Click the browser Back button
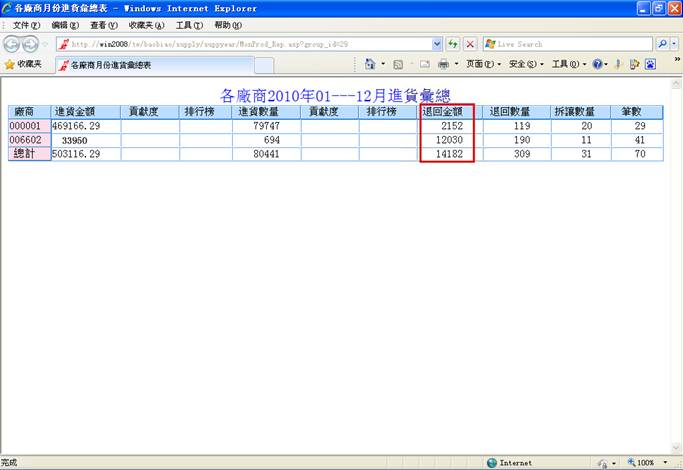The height and width of the screenshot is (470, 683). [12, 44]
